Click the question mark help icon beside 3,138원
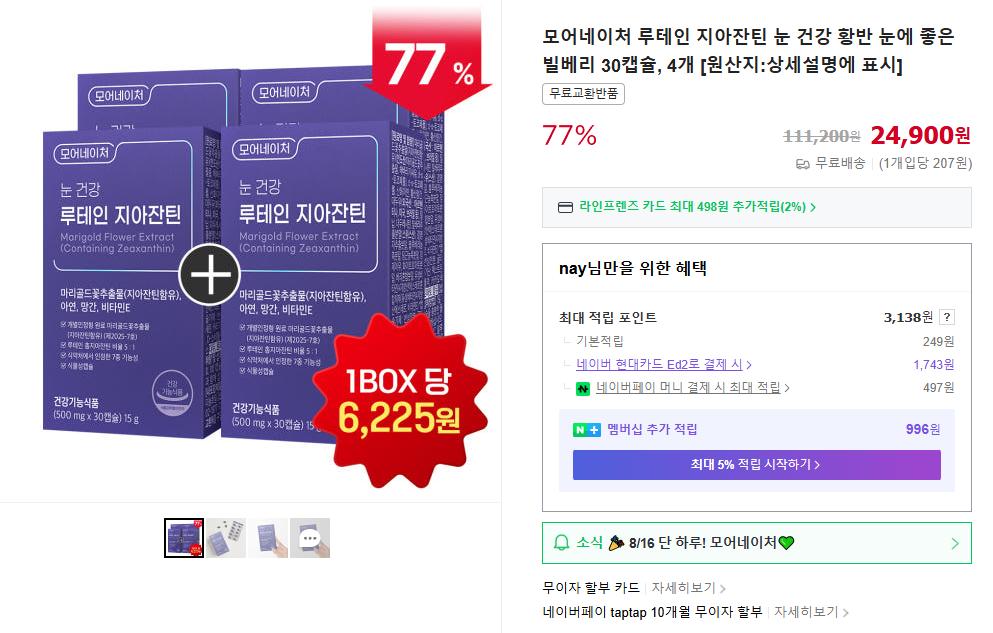Image resolution: width=993 pixels, height=633 pixels. (x=947, y=317)
